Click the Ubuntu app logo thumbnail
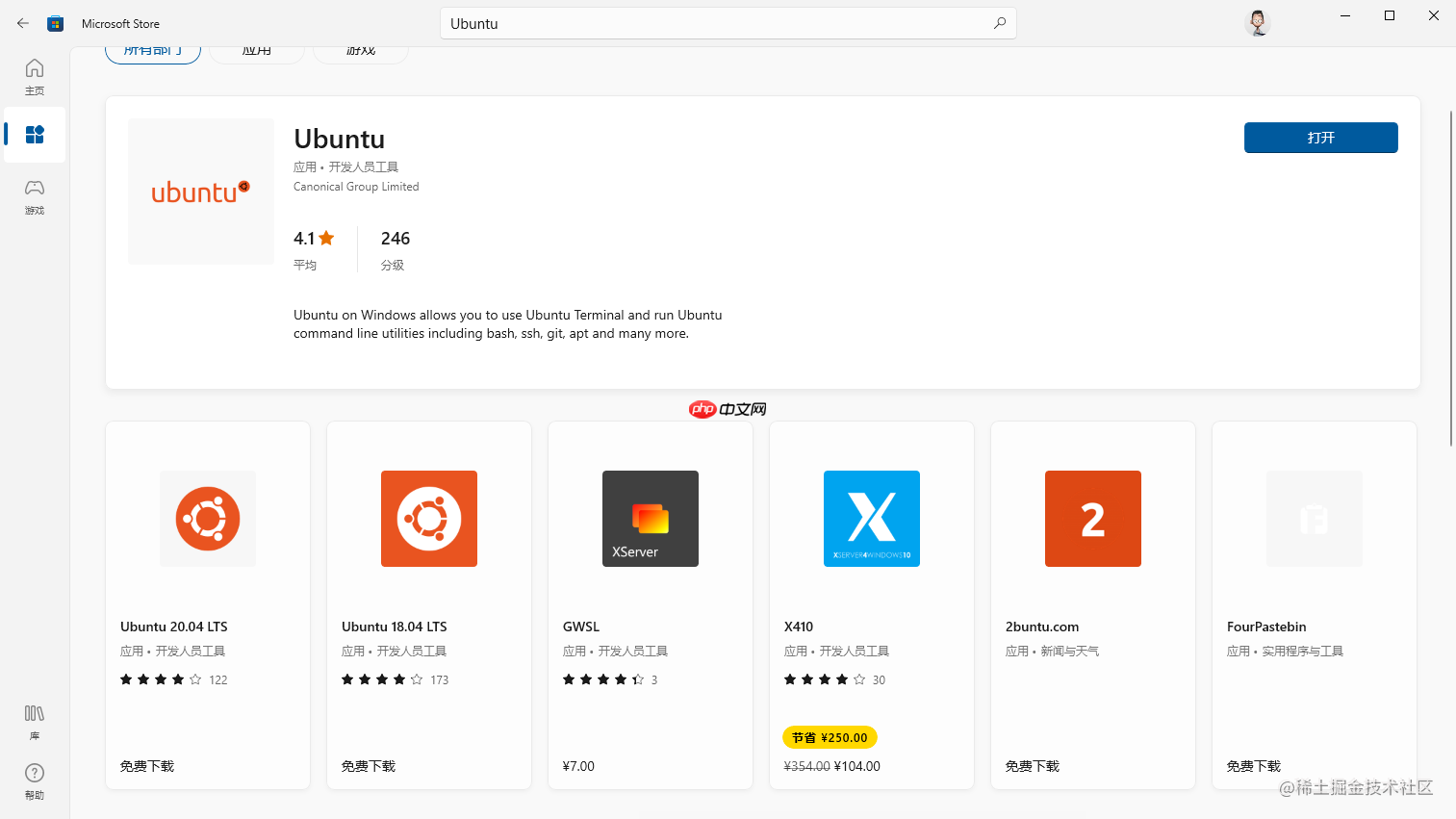 [x=201, y=192]
